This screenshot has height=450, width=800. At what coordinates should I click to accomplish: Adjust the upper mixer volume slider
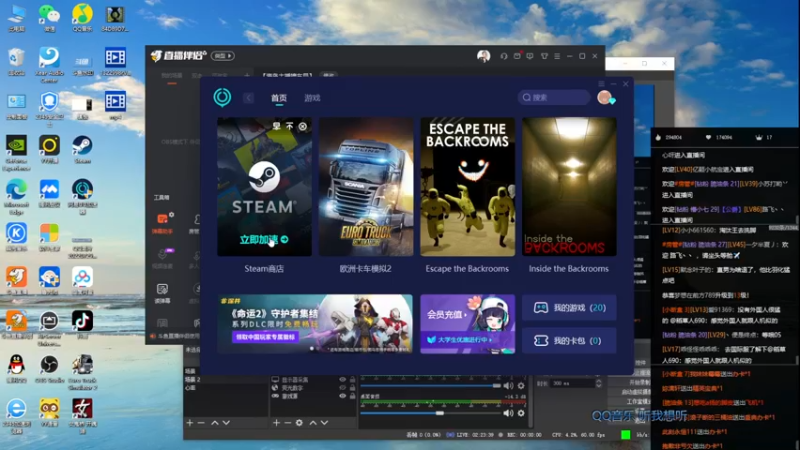point(431,386)
